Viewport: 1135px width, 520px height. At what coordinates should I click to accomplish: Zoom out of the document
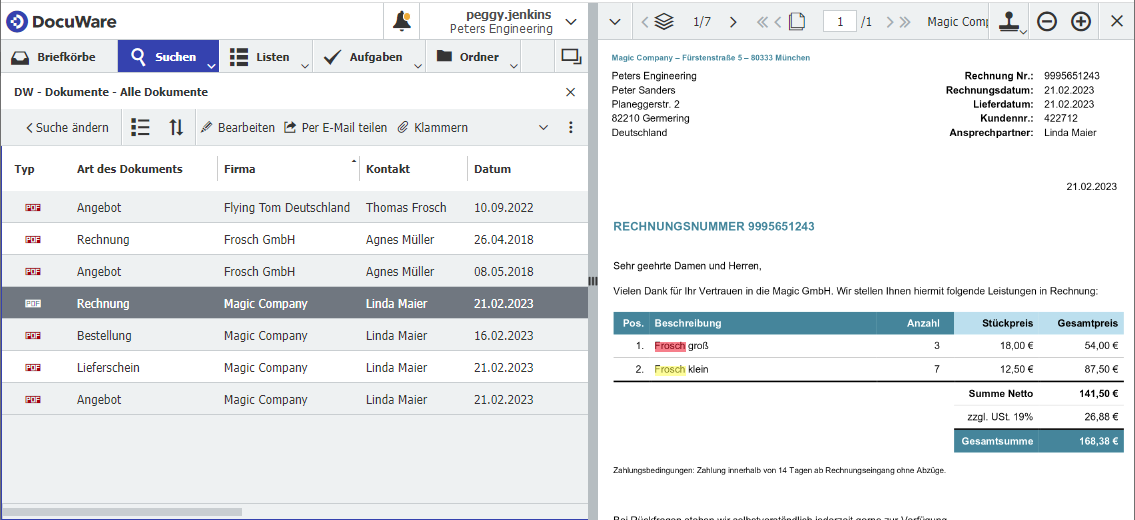[x=1047, y=22]
